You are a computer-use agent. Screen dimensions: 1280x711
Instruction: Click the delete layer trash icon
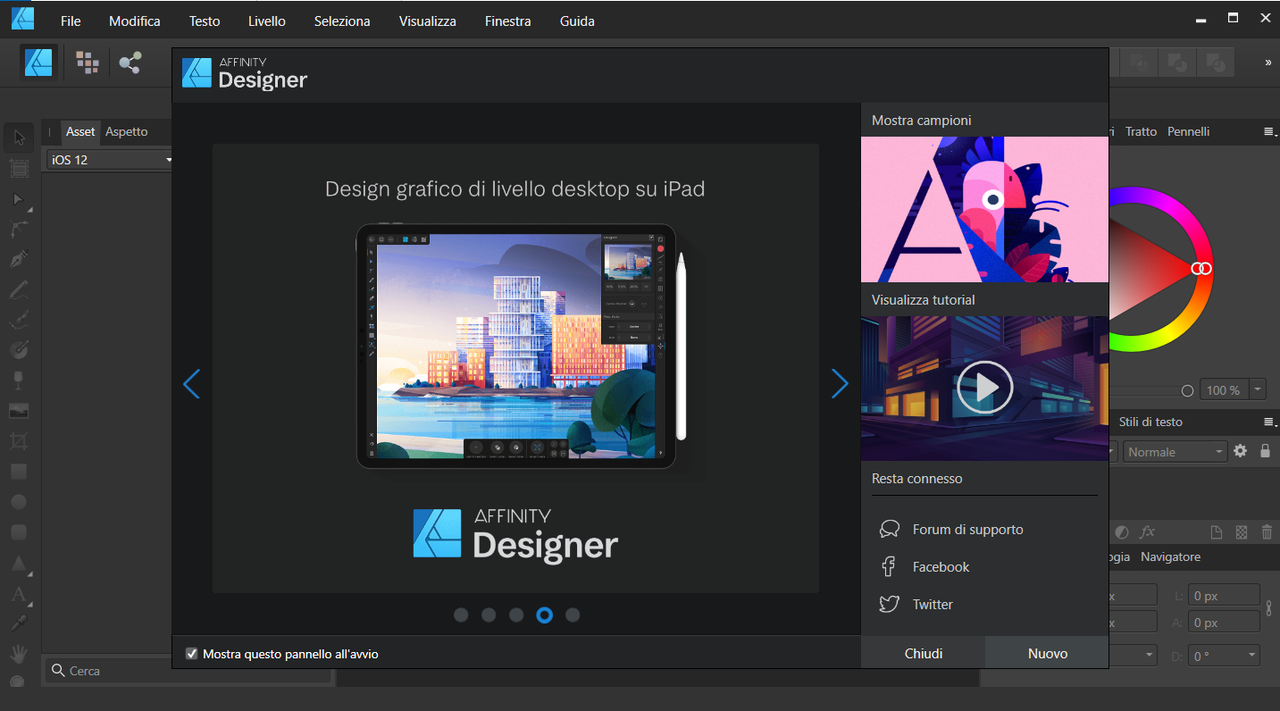tap(1267, 532)
